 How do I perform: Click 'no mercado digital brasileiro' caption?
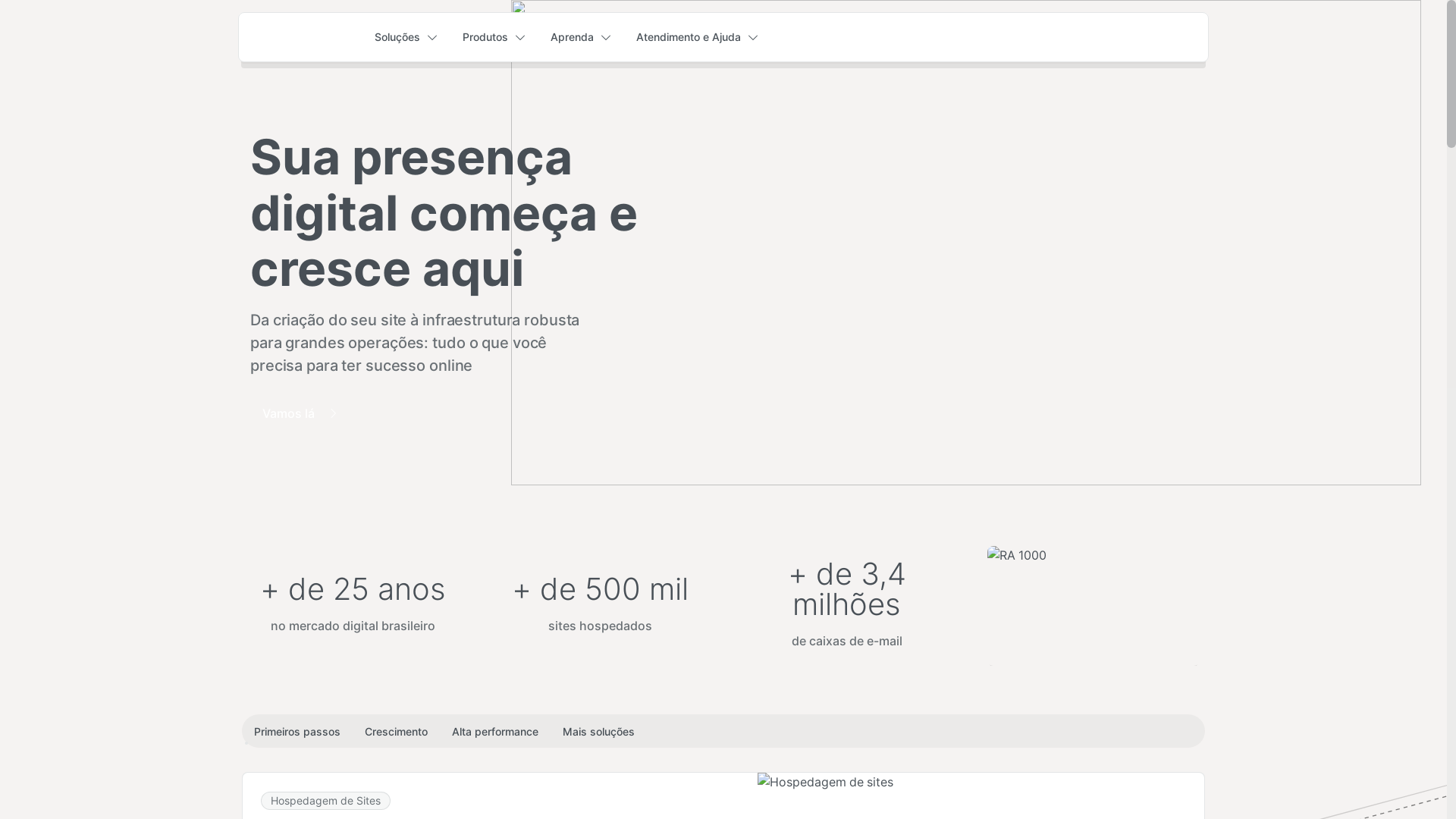pos(353,626)
